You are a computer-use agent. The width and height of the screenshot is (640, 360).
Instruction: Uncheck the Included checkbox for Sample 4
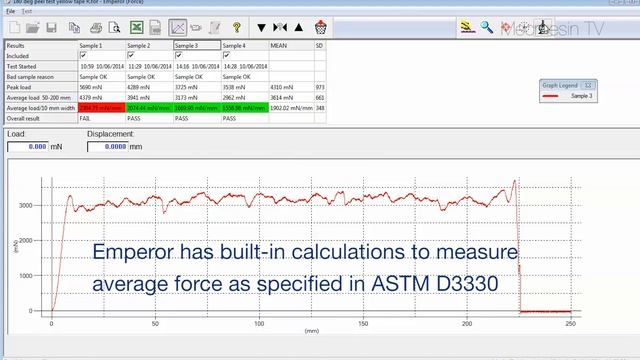pos(227,55)
